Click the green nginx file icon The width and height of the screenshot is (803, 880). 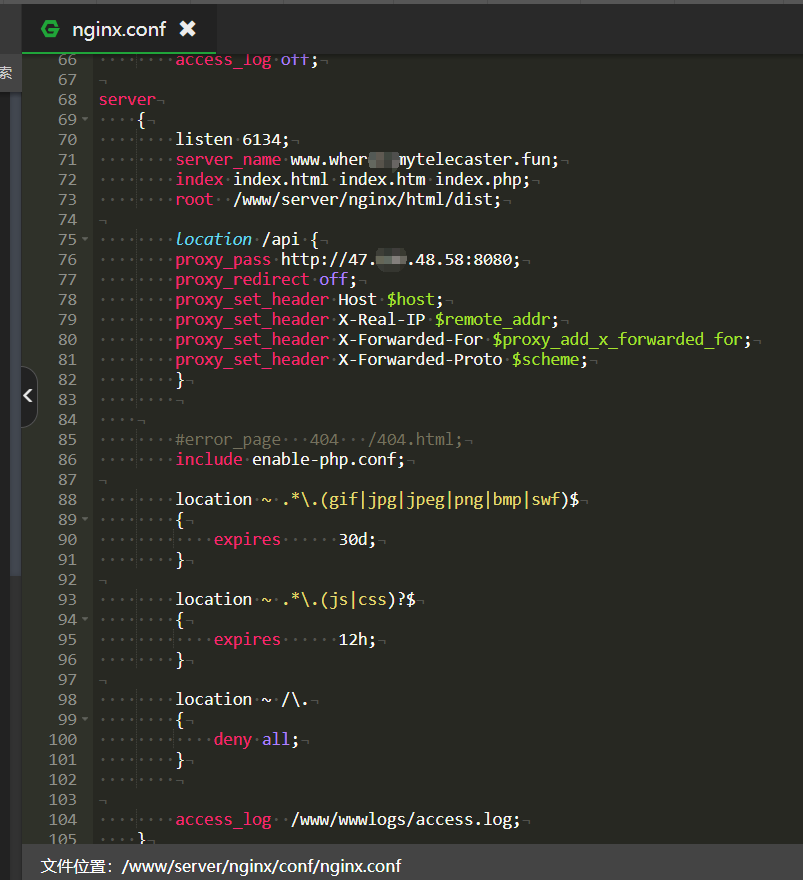pos(51,29)
